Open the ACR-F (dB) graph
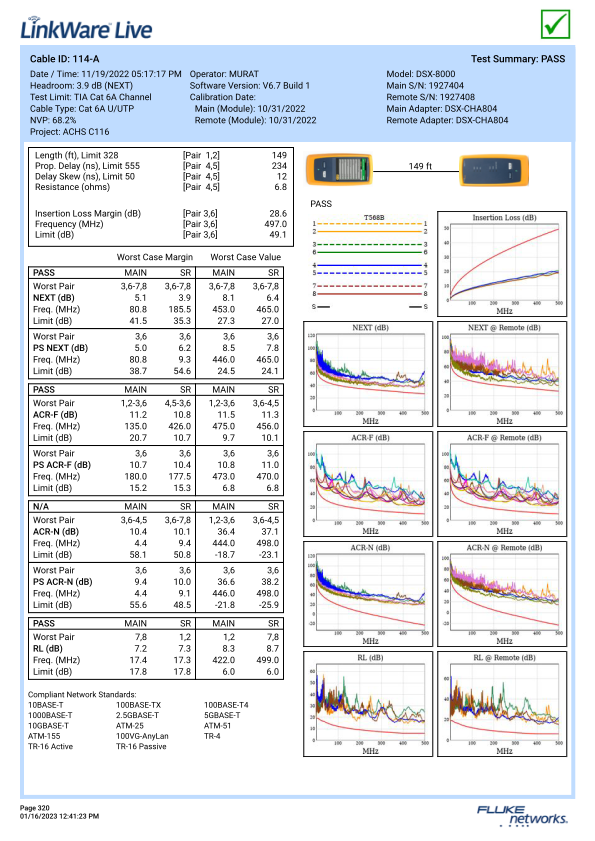595x841 pixels. 368,484
